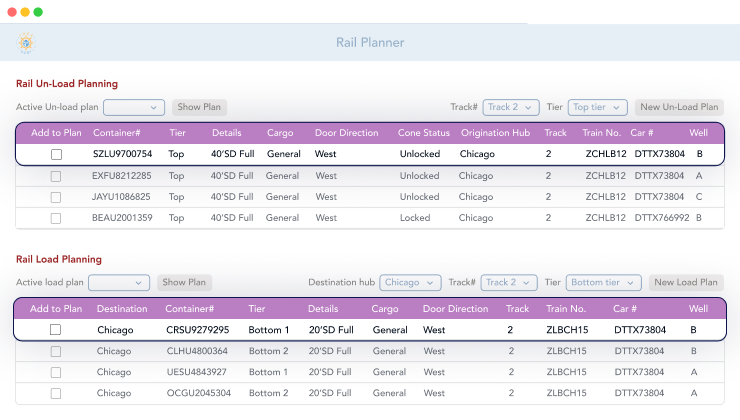
Task: Click the Destination column header in load table
Action: pos(122,309)
